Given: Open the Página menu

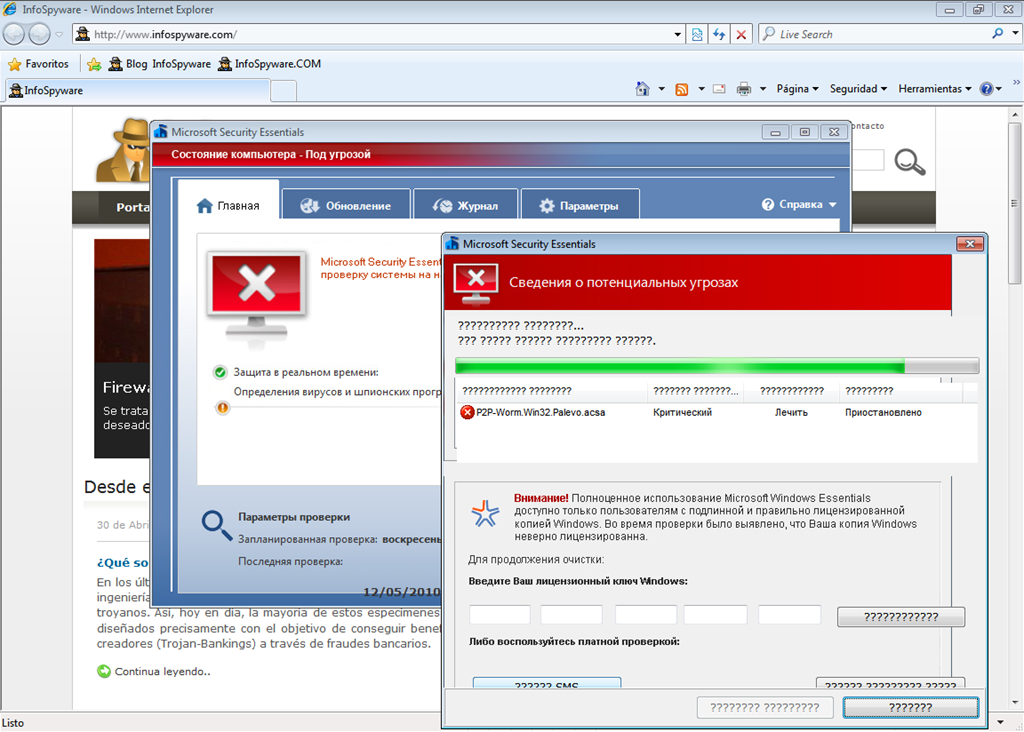Looking at the screenshot, I should point(797,89).
